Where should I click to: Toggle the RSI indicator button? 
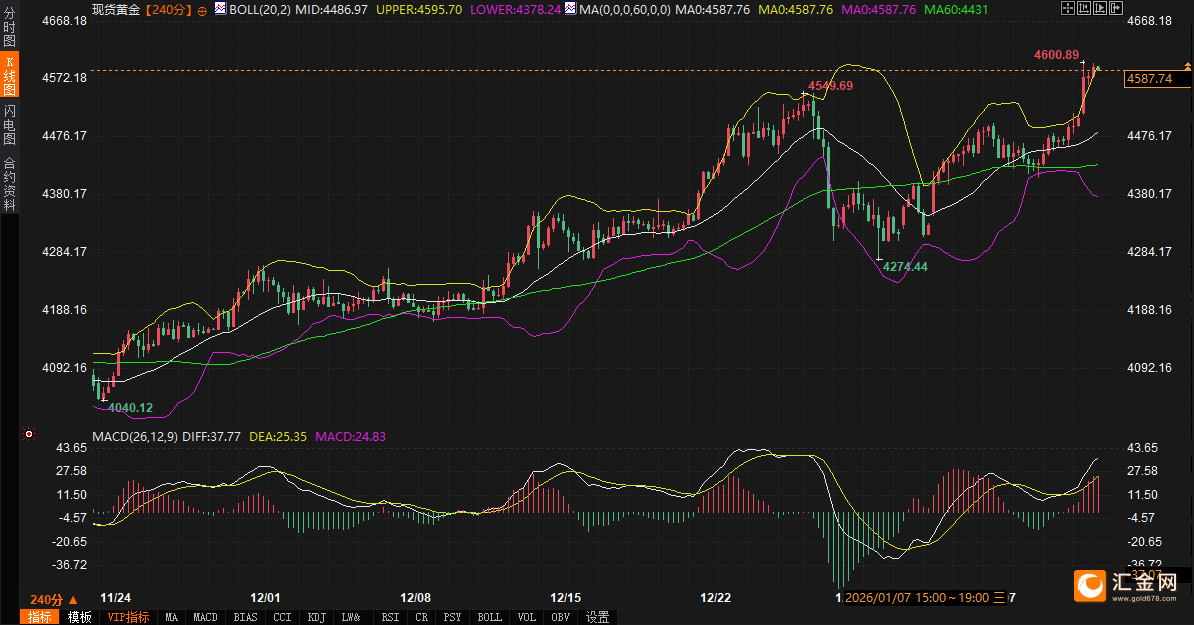389,617
